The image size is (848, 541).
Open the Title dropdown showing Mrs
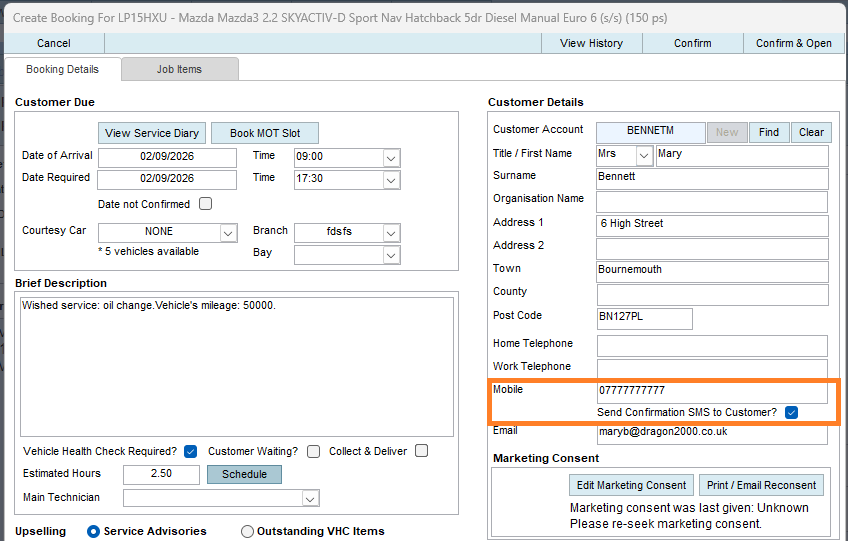pos(644,156)
